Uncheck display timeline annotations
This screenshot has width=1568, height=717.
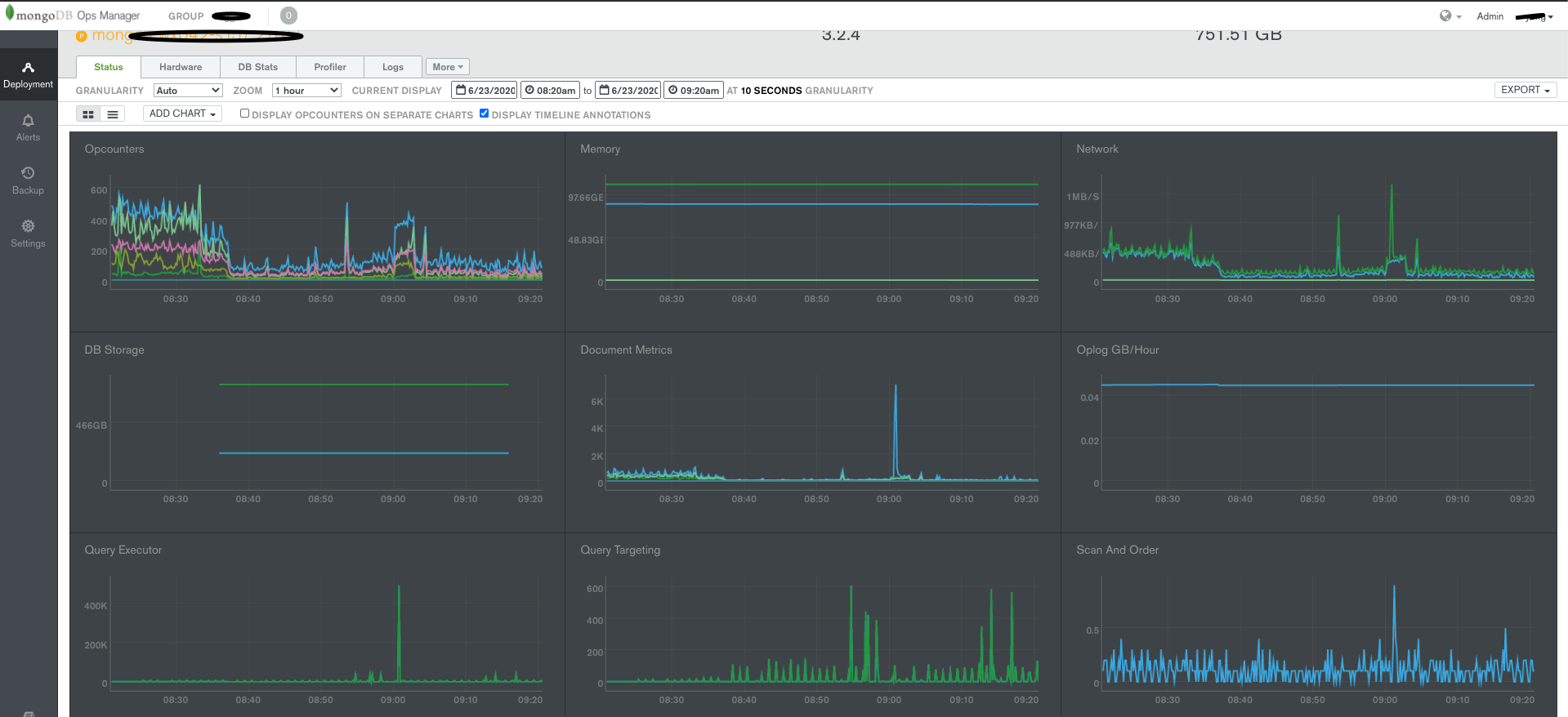(484, 114)
